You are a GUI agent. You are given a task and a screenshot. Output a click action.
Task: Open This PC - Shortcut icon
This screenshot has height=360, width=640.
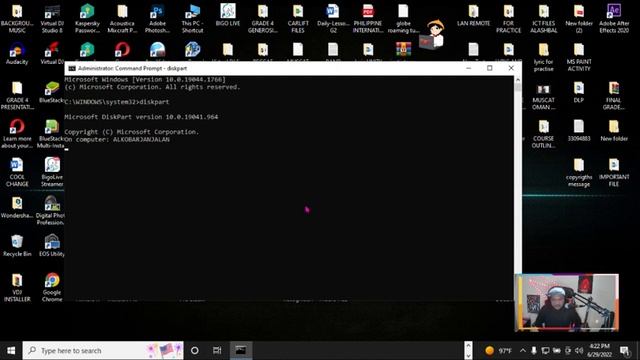192,18
